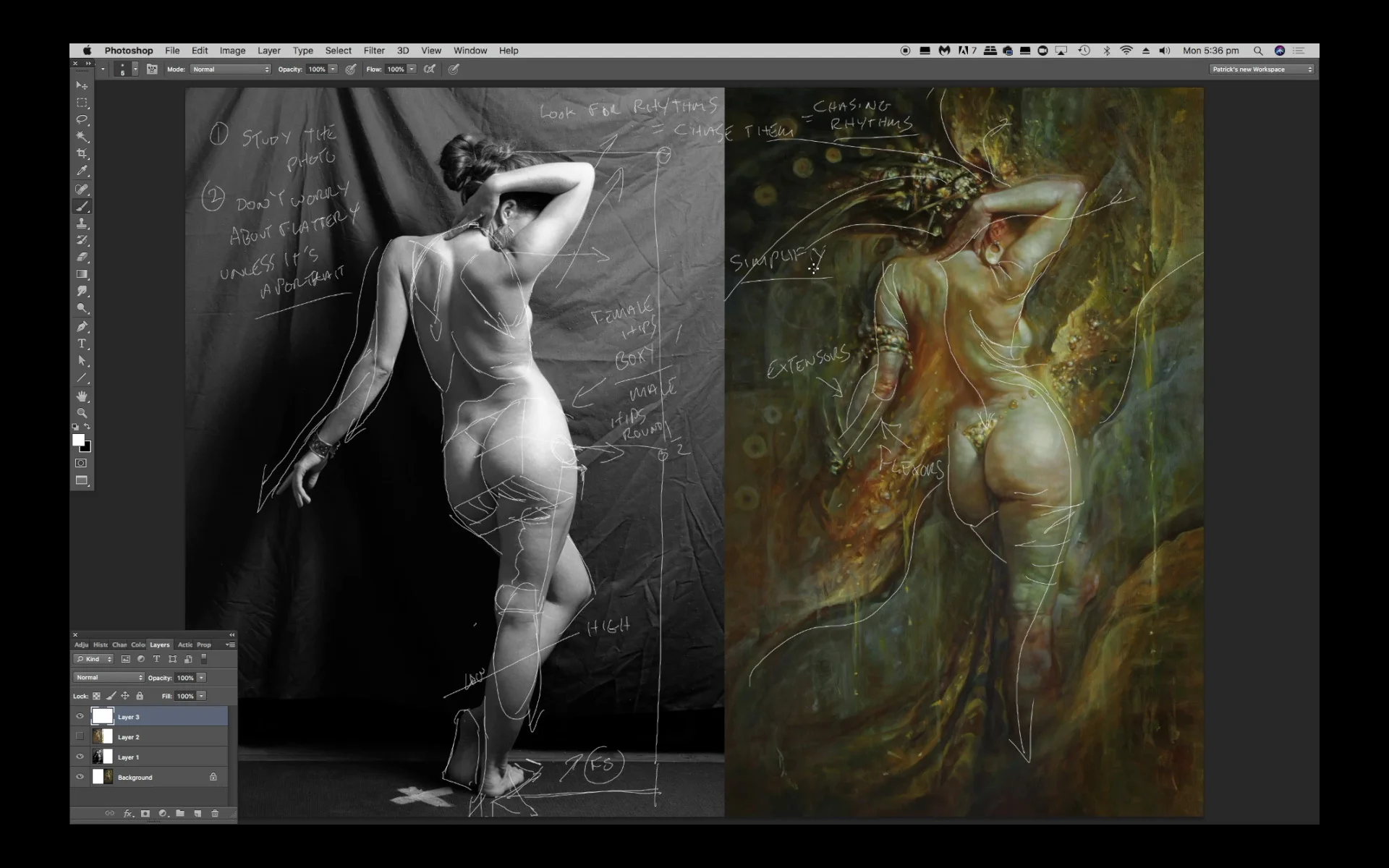Toggle lock position
Image resolution: width=1389 pixels, height=868 pixels.
click(125, 696)
